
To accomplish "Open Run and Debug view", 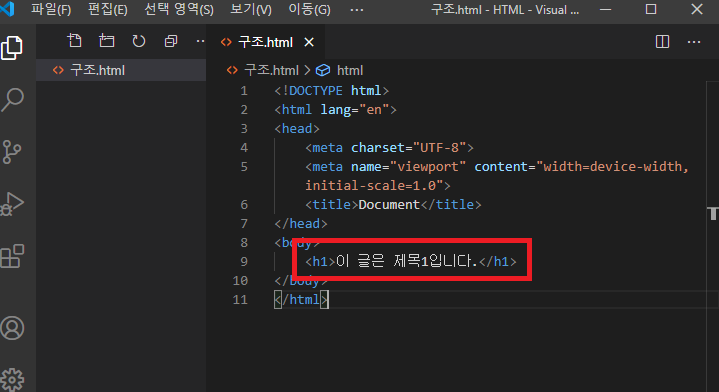I will point(12,204).
